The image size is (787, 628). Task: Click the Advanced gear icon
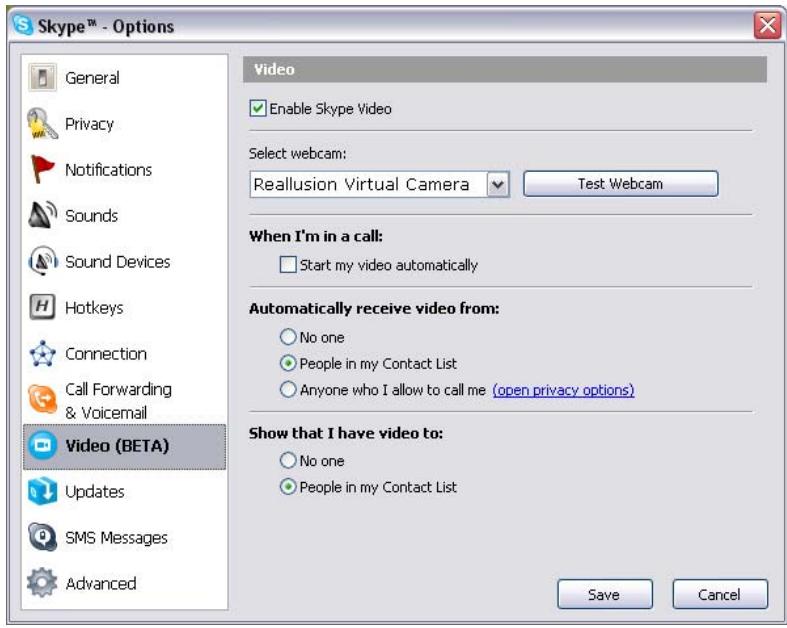pos(42,583)
